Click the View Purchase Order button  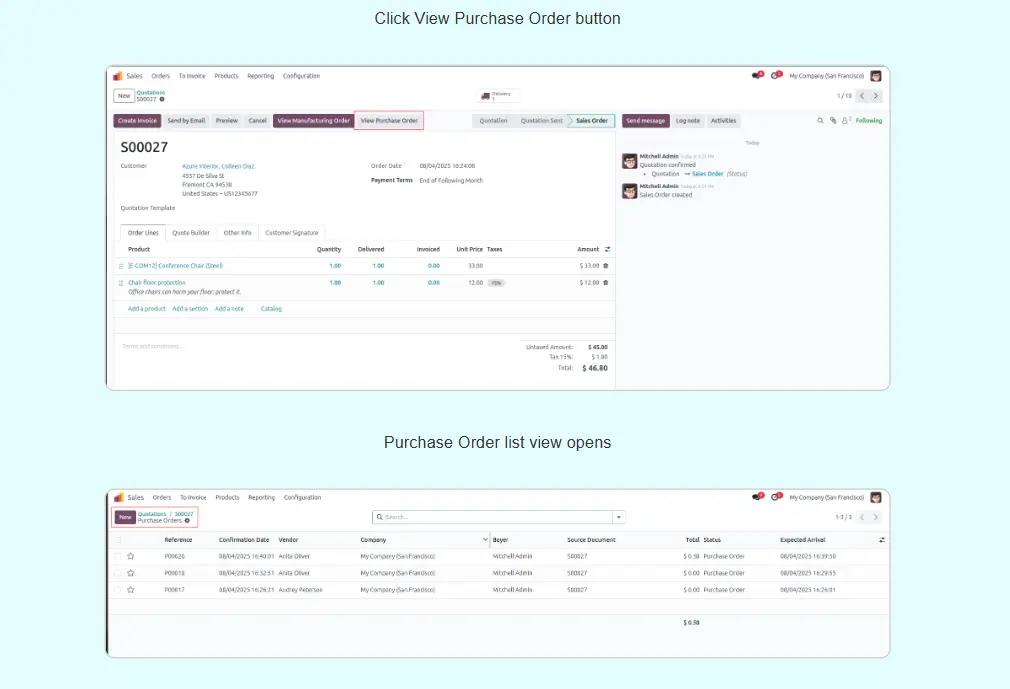pyautogui.click(x=389, y=121)
